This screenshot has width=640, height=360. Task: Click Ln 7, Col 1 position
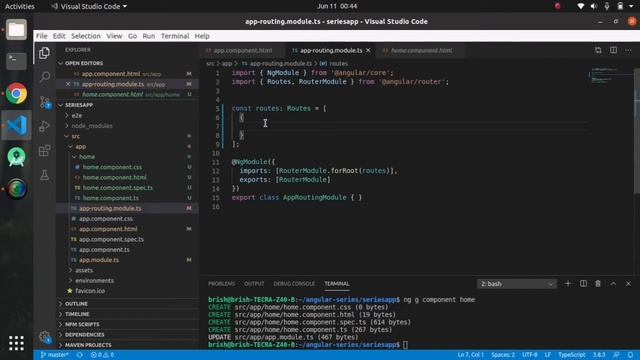470,355
